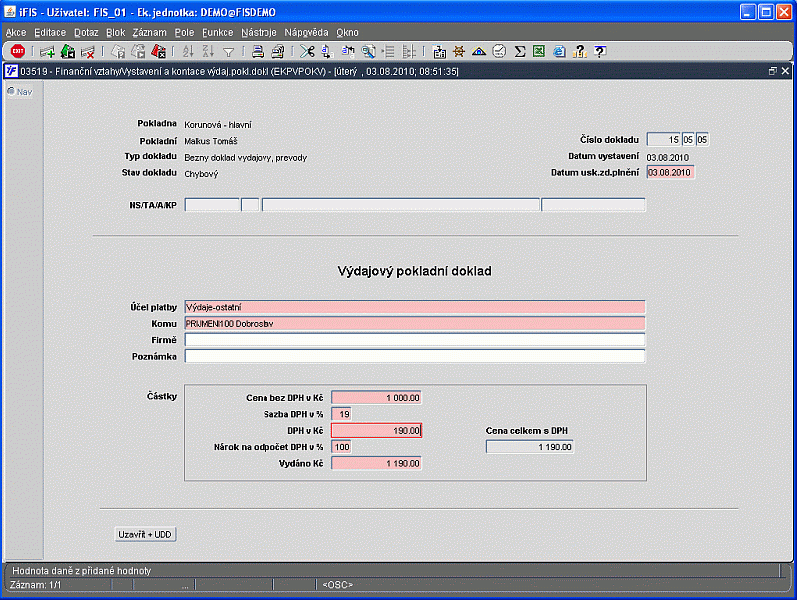
Task: Open the Nápověda help menu
Action: [305, 32]
